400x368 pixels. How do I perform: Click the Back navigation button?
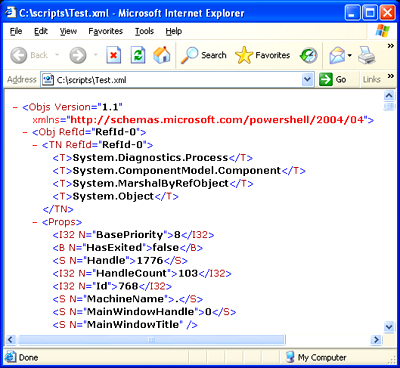point(29,55)
